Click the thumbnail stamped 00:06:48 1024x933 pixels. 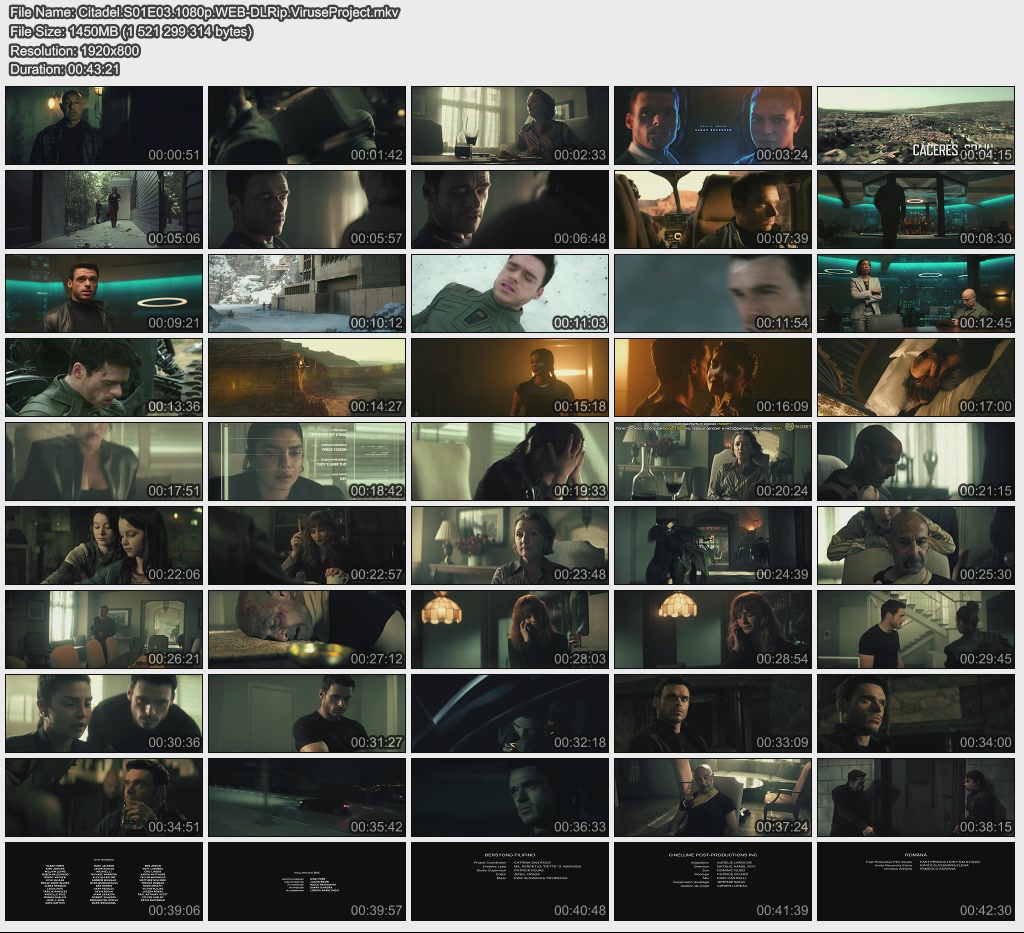(x=510, y=210)
